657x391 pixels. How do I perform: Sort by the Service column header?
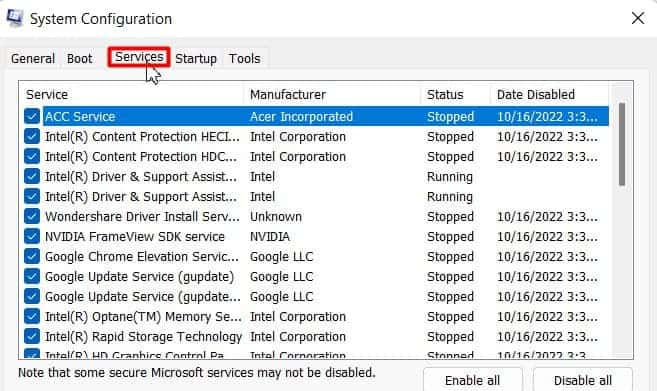(x=132, y=94)
